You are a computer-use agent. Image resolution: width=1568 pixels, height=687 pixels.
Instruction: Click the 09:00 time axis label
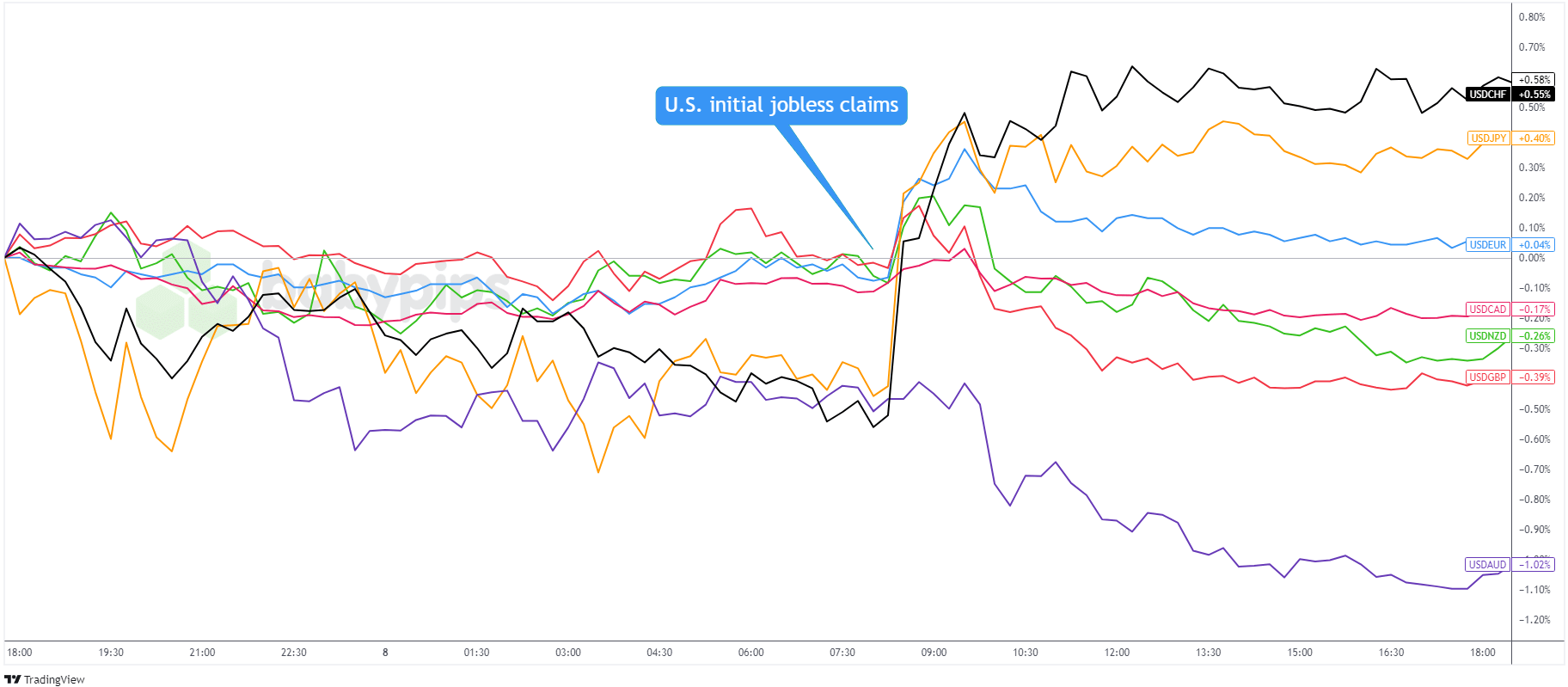934,653
